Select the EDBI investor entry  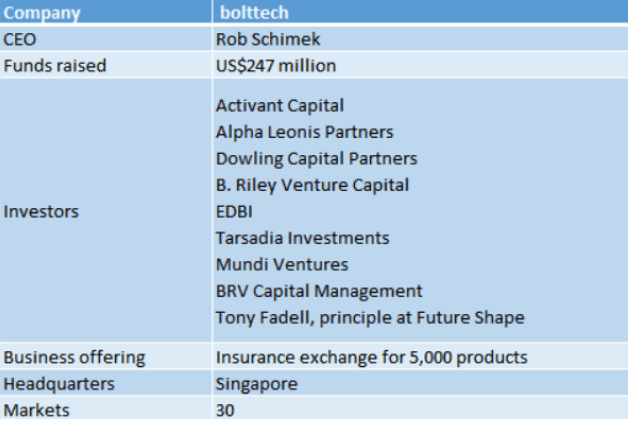click(x=234, y=212)
